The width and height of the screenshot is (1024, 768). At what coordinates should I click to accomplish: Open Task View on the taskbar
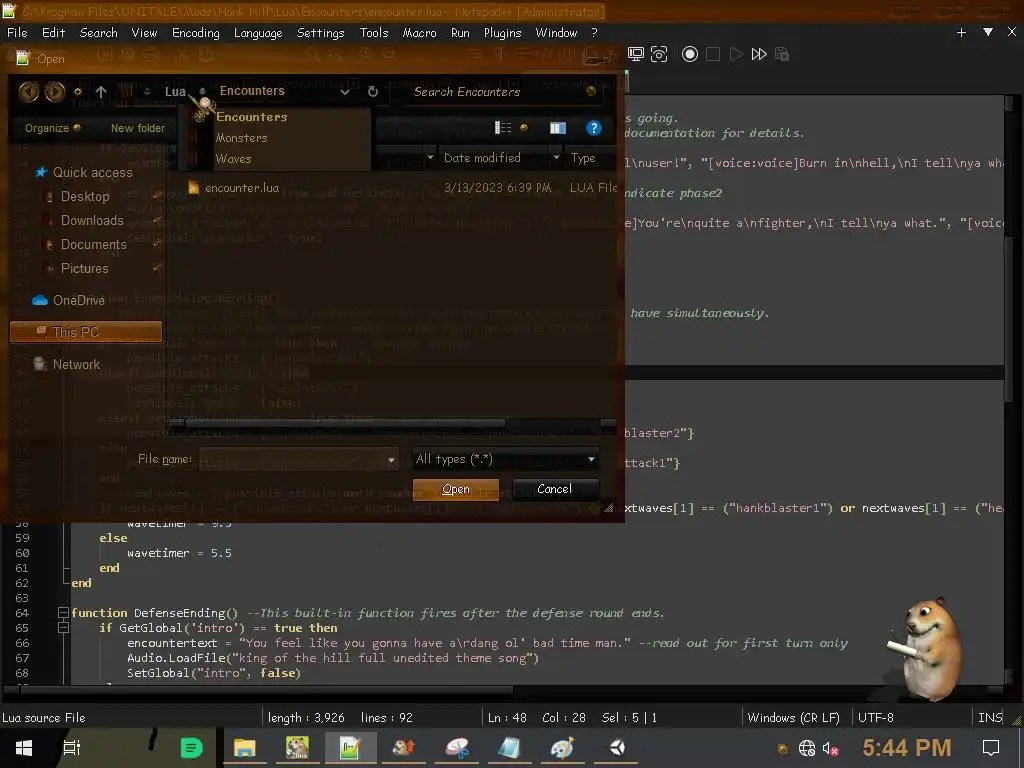pyautogui.click(x=71, y=748)
